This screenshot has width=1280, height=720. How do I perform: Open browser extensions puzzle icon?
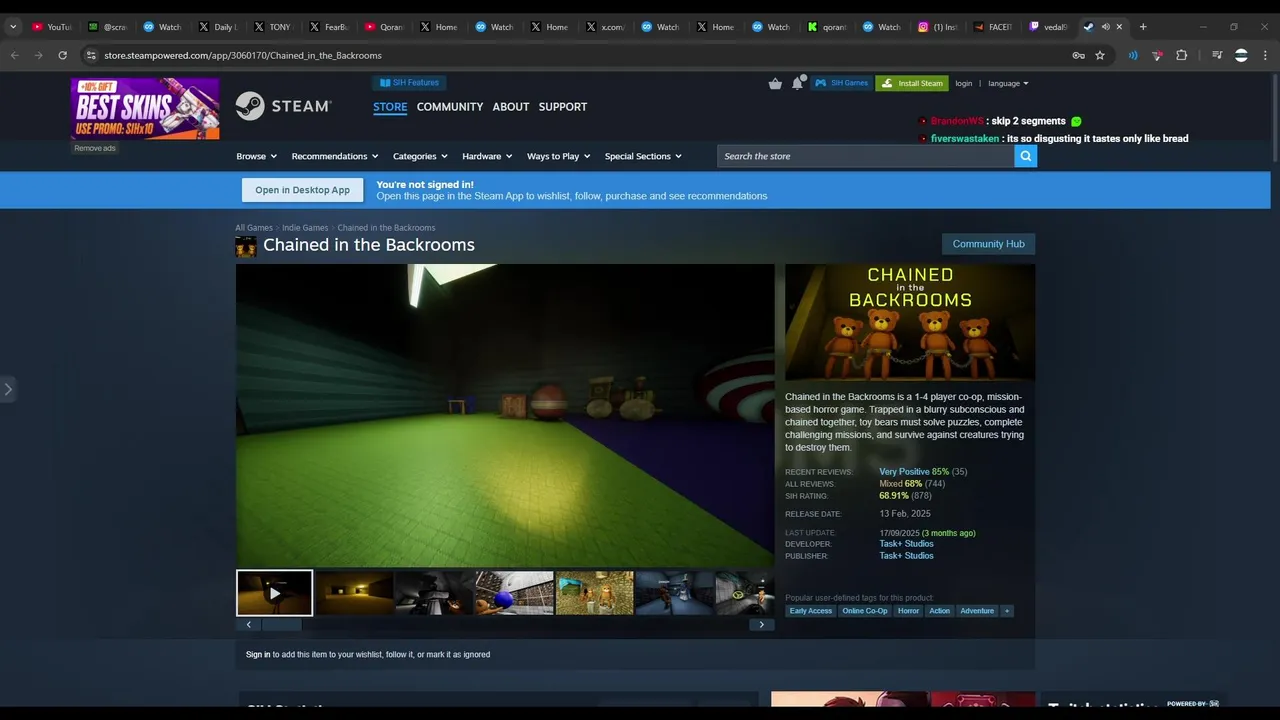1181,55
